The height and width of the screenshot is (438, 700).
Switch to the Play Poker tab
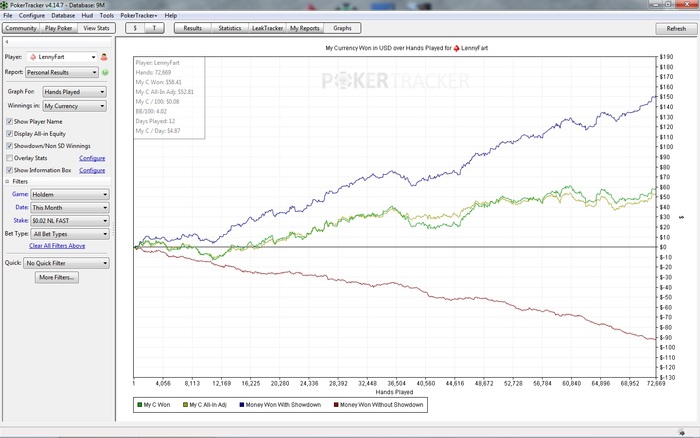pyautogui.click(x=58, y=28)
